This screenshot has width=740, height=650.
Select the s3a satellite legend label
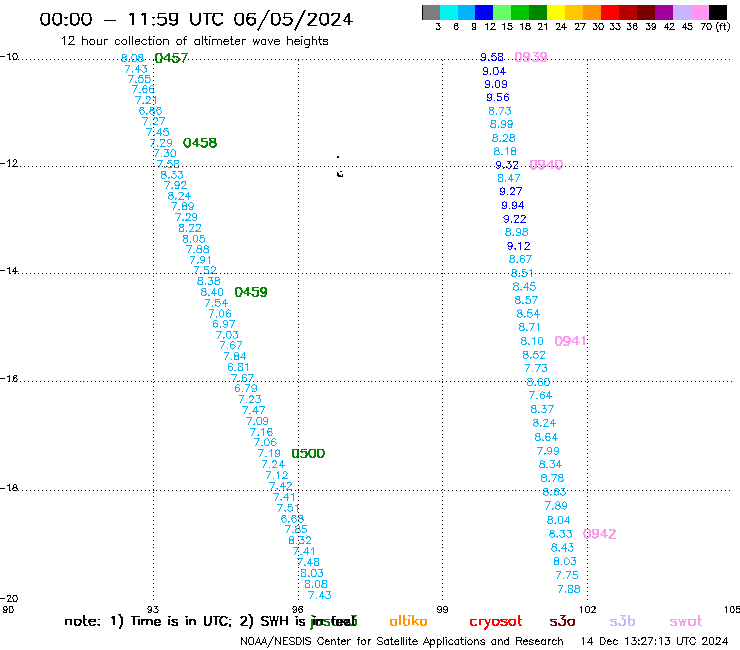[x=562, y=621]
